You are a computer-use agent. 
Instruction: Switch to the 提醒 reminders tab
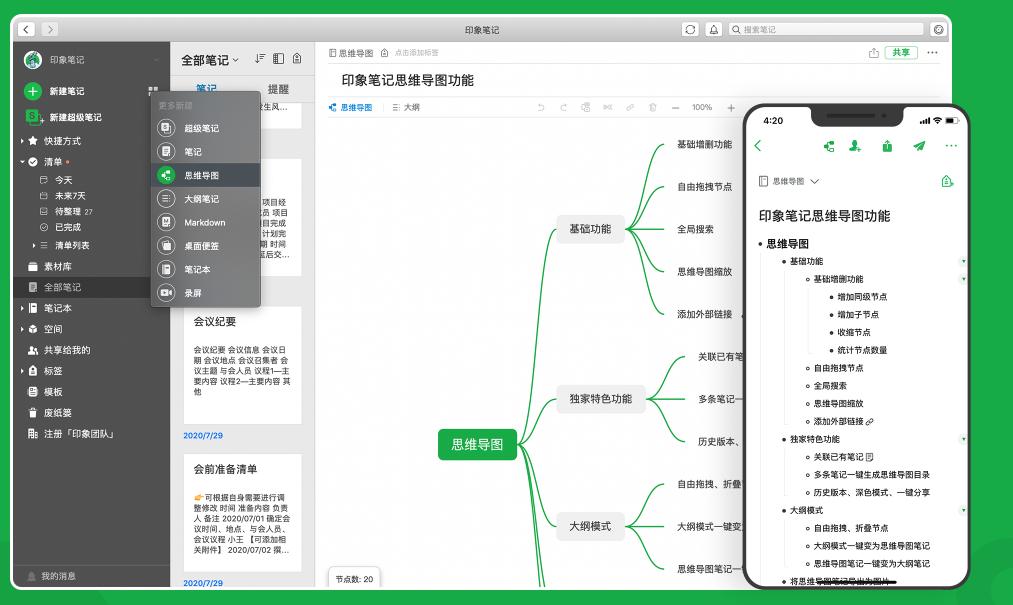point(278,89)
